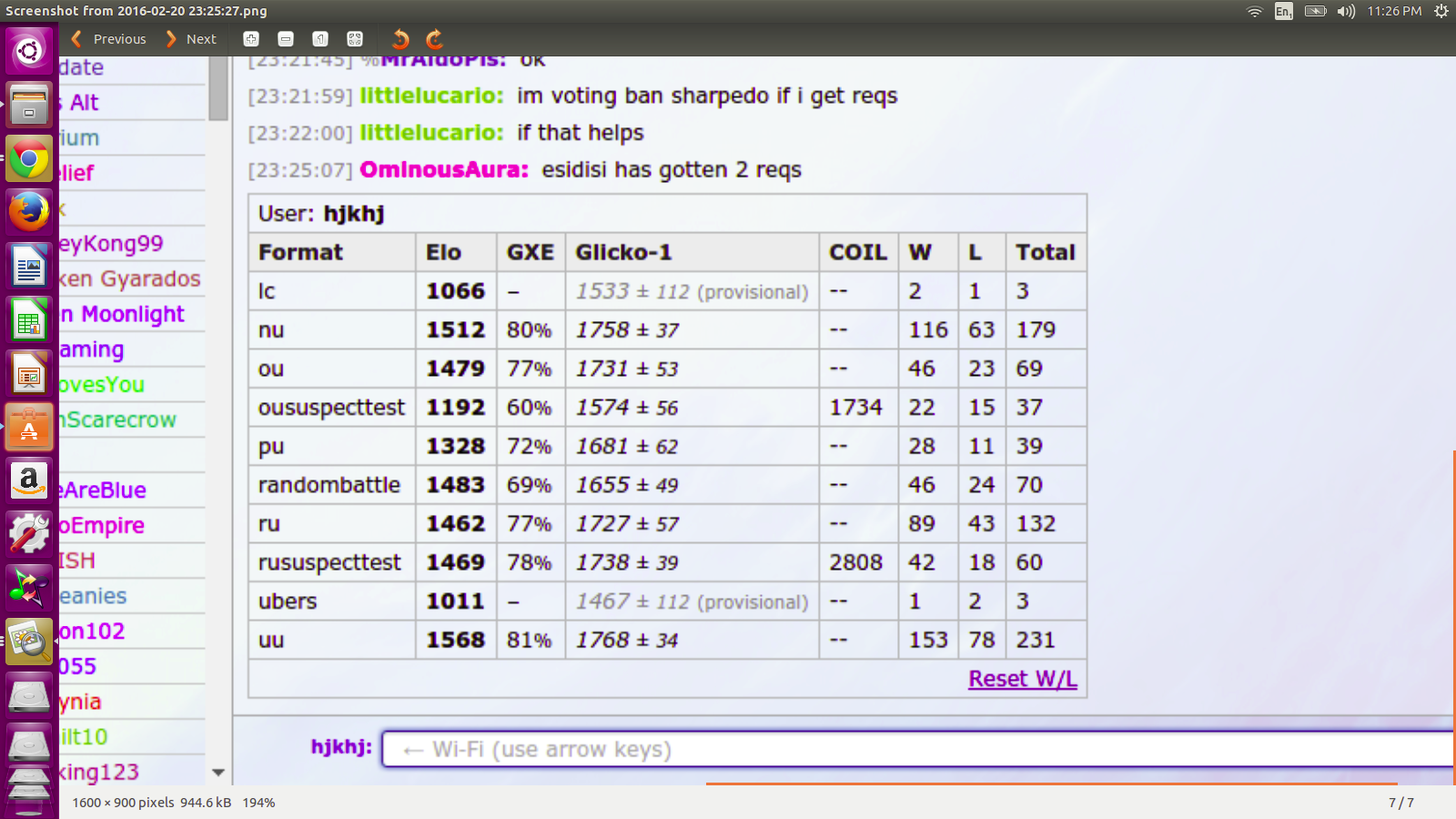Open the Wi-Fi network indicator
Image resolution: width=1456 pixels, height=819 pixels.
click(1255, 11)
